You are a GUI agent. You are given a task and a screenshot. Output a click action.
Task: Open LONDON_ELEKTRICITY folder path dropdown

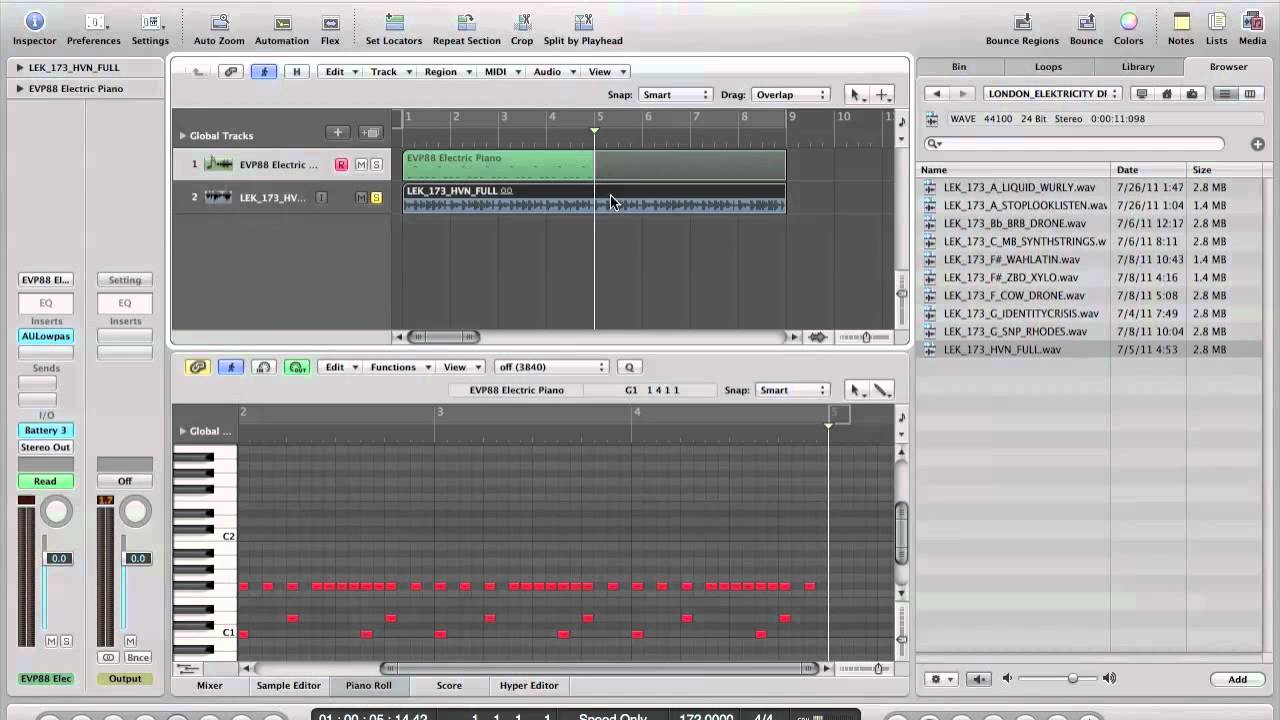[x=1053, y=94]
